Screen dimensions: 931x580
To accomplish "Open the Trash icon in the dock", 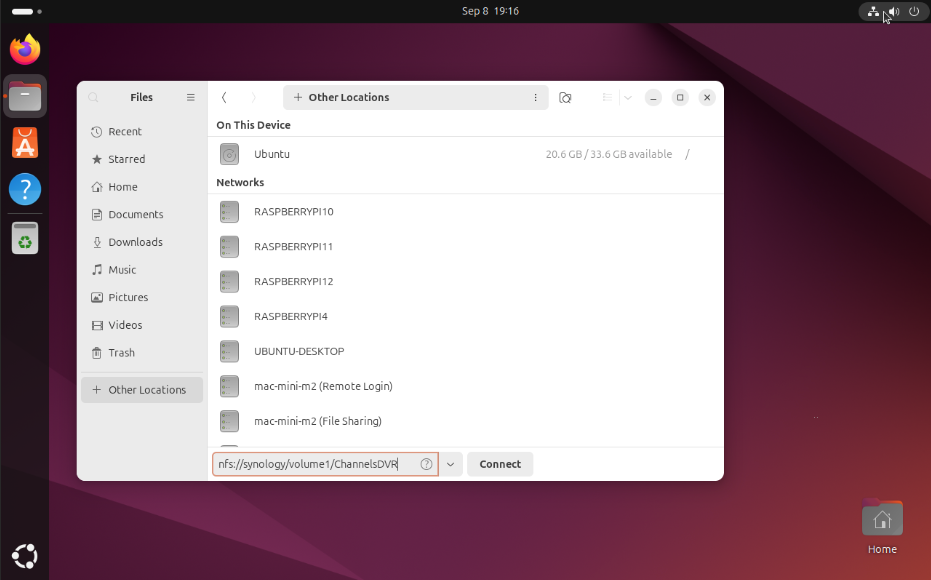I will pyautogui.click(x=25, y=238).
